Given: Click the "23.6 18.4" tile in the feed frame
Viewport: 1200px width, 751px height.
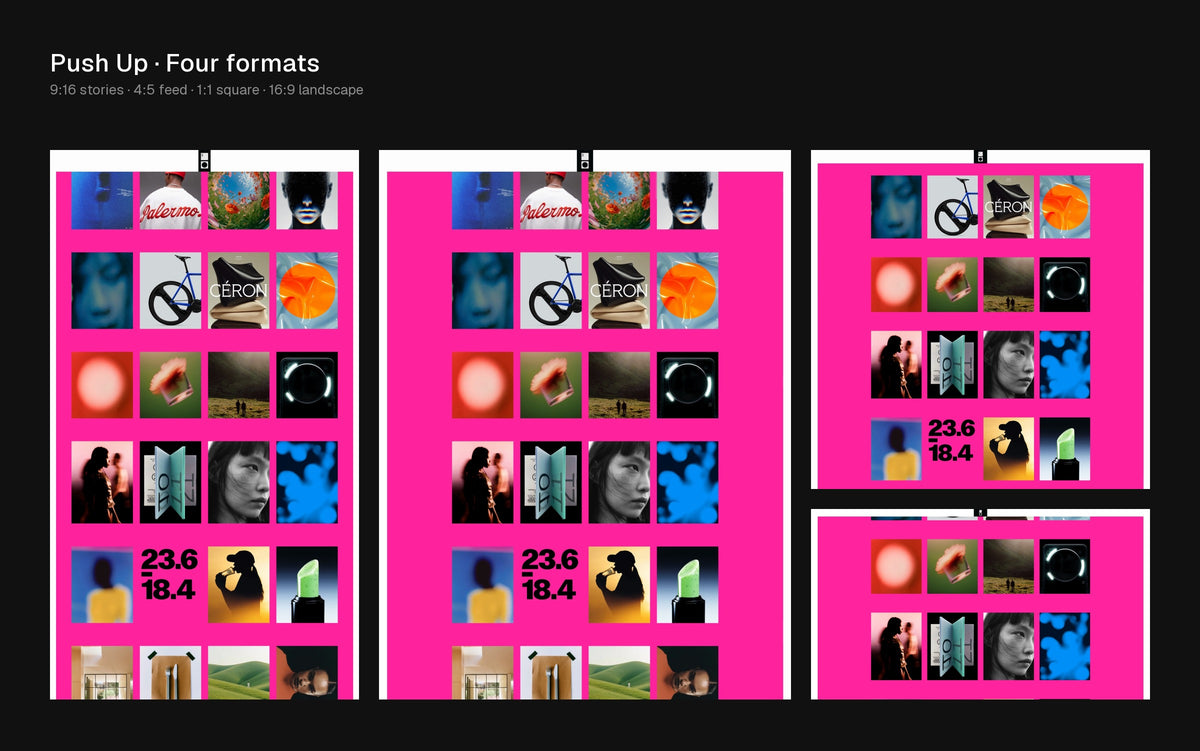Looking at the screenshot, I should point(551,575).
